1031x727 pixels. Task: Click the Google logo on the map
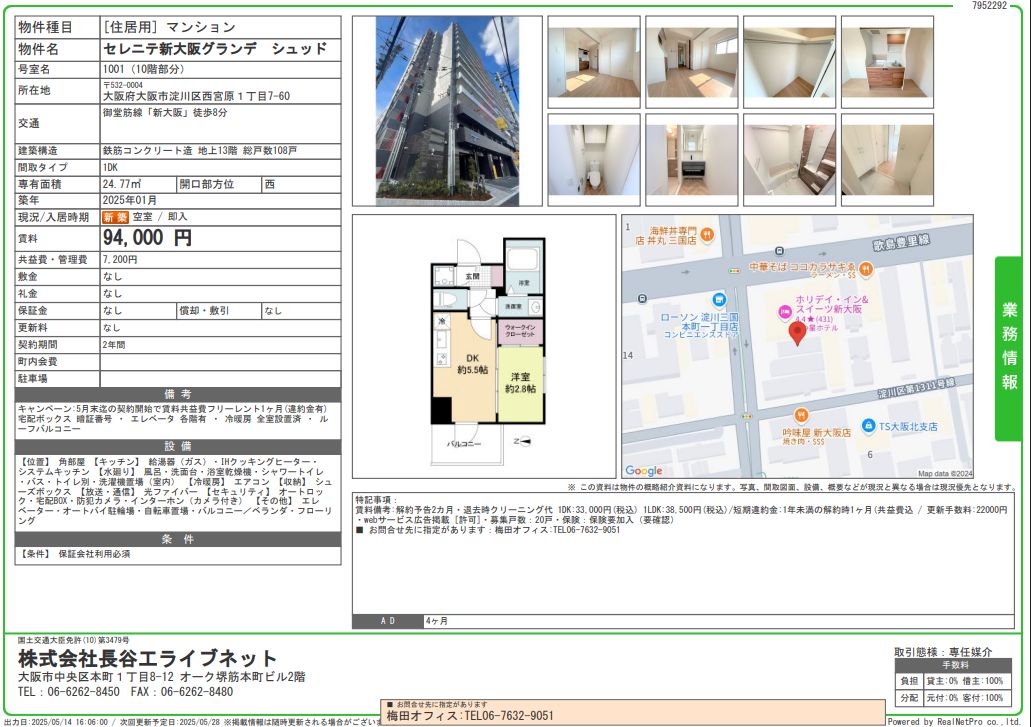pyautogui.click(x=643, y=470)
